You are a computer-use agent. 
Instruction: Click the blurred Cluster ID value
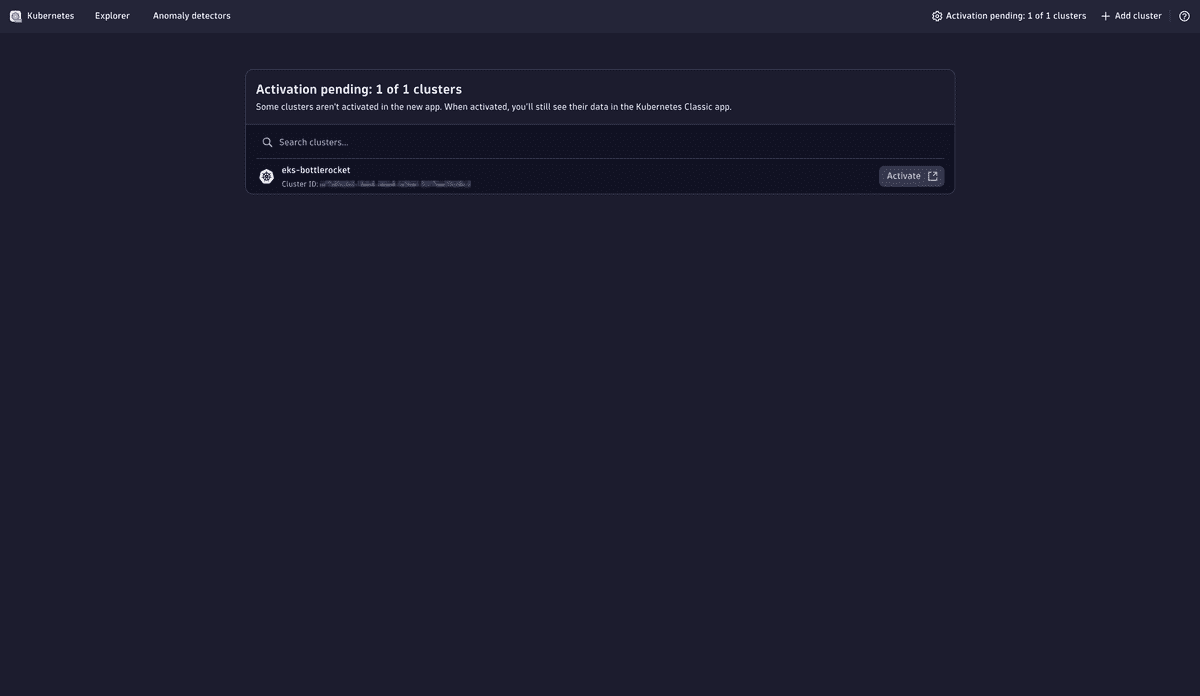(x=395, y=184)
